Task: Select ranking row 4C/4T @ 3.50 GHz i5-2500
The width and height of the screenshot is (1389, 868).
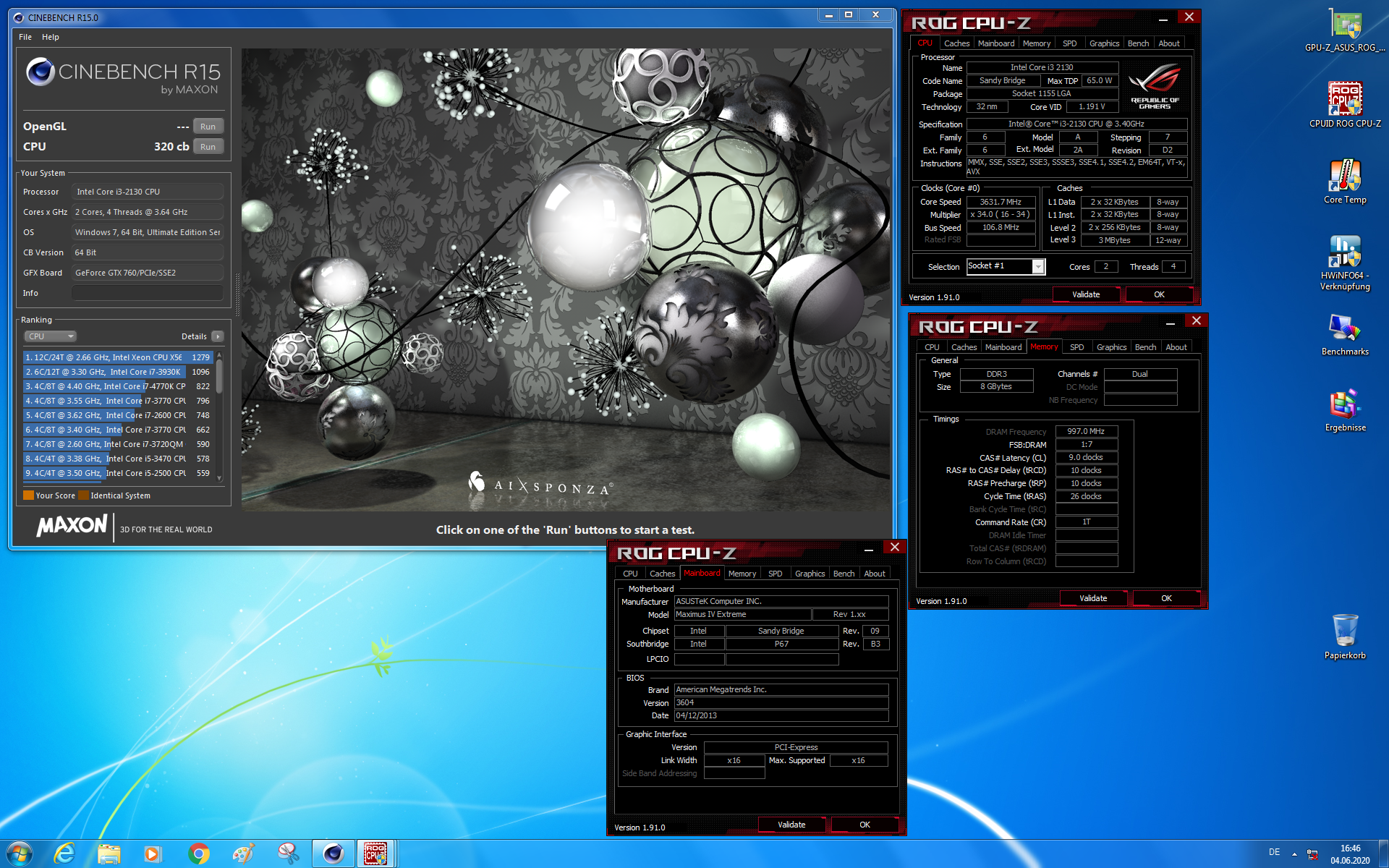Action: (117, 473)
